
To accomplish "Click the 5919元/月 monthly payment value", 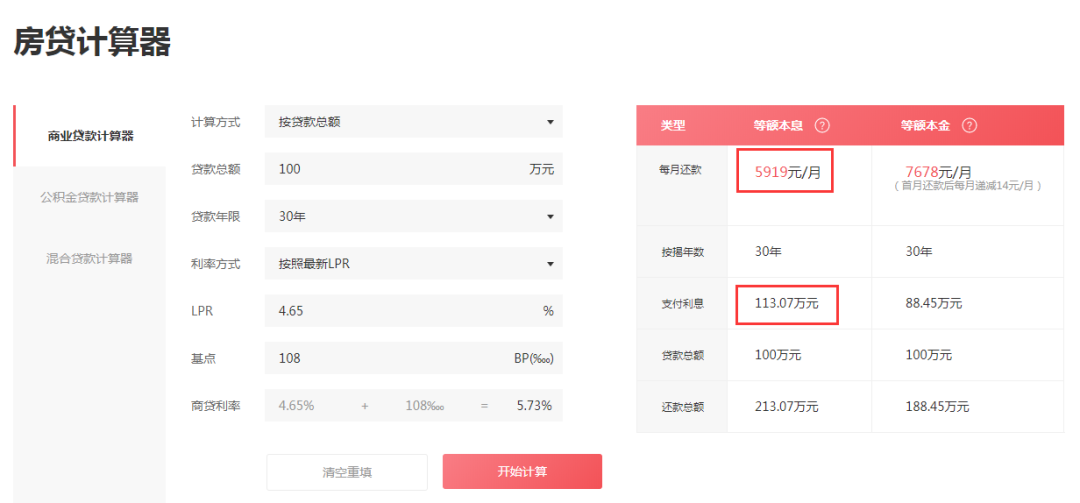I will pyautogui.click(x=787, y=172).
